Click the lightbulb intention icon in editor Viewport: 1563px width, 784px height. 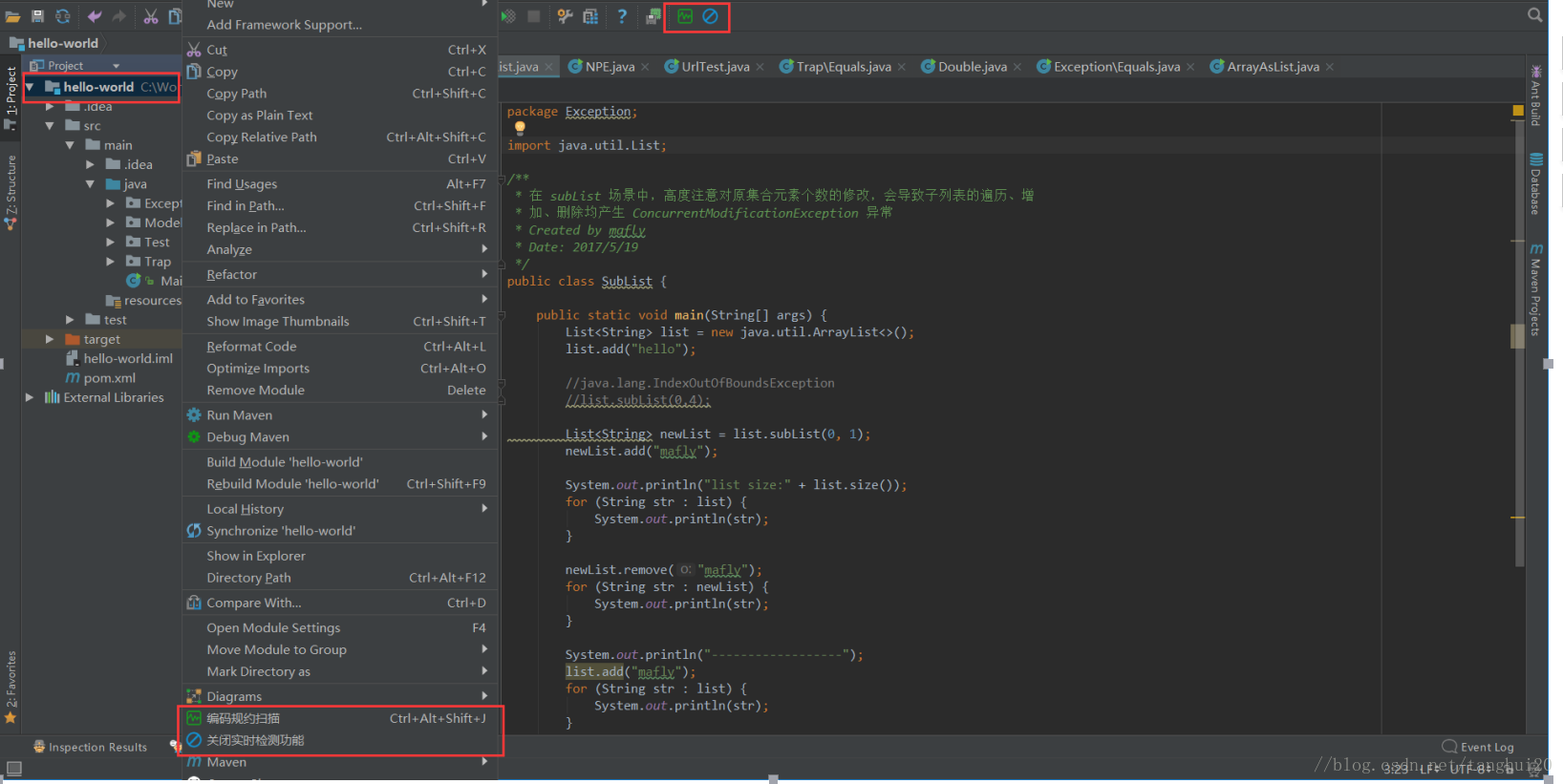tap(520, 128)
